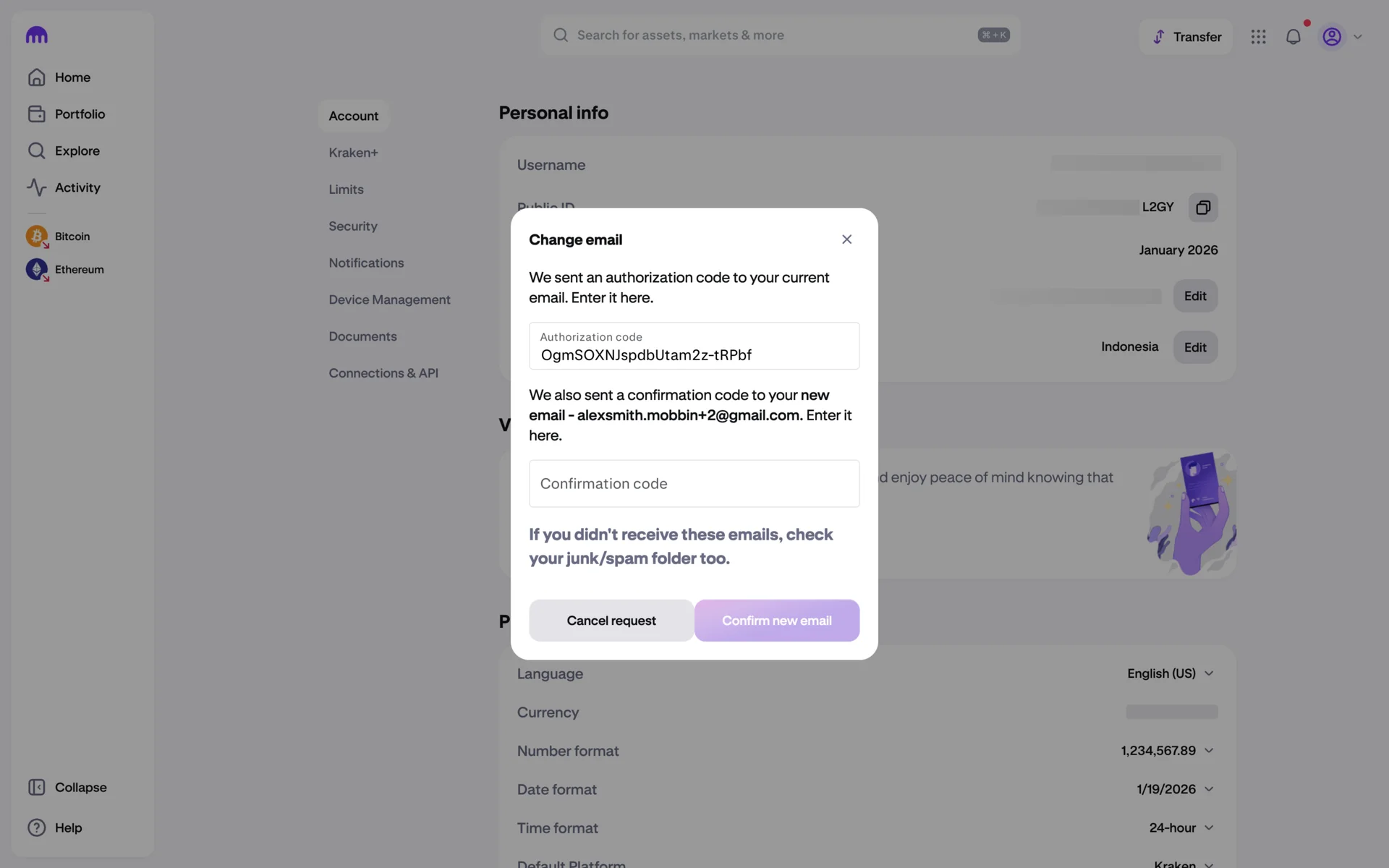Expand the Language dropdown
The image size is (1389, 868).
click(1170, 673)
